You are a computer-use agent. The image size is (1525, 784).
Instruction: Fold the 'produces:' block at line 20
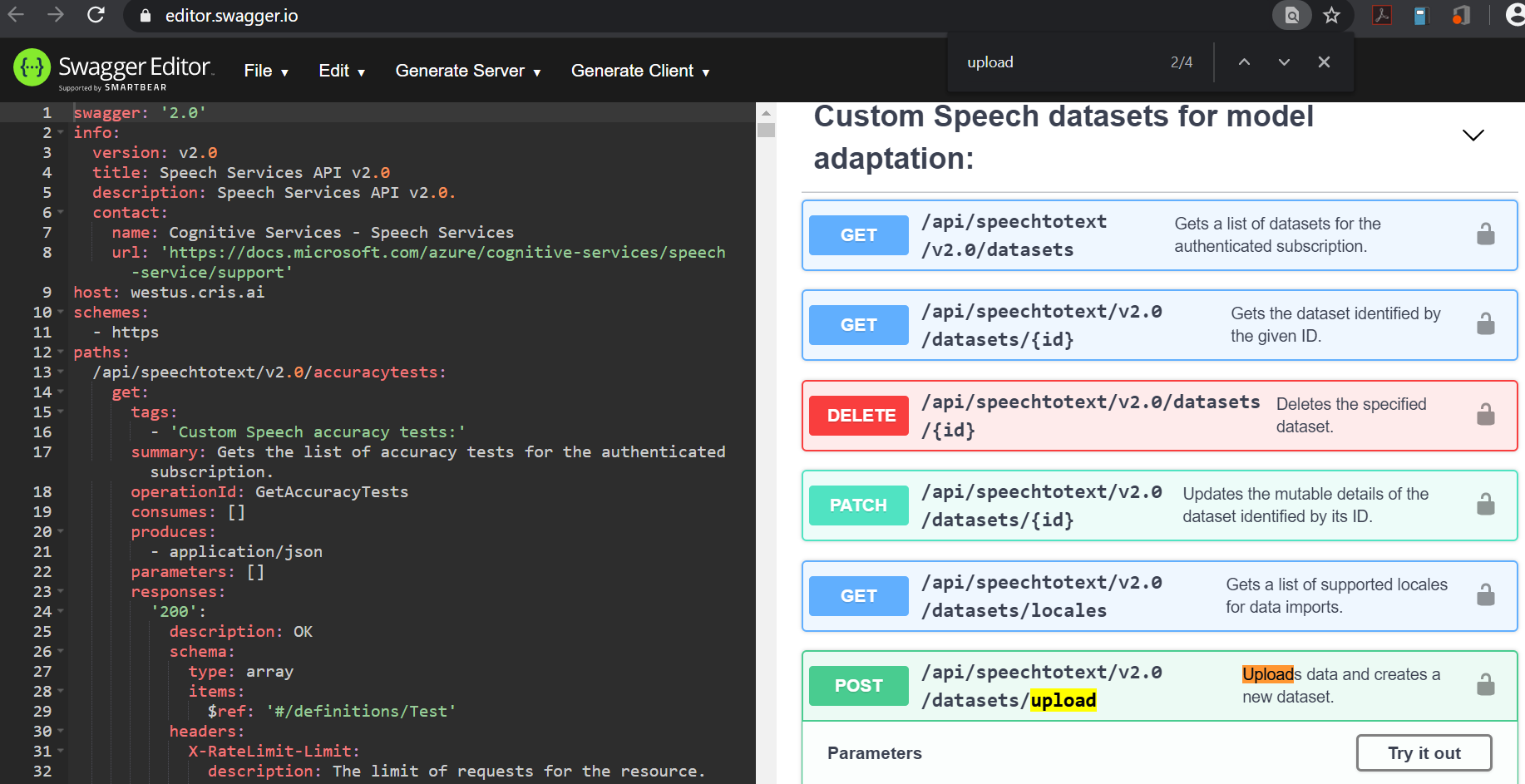point(61,532)
